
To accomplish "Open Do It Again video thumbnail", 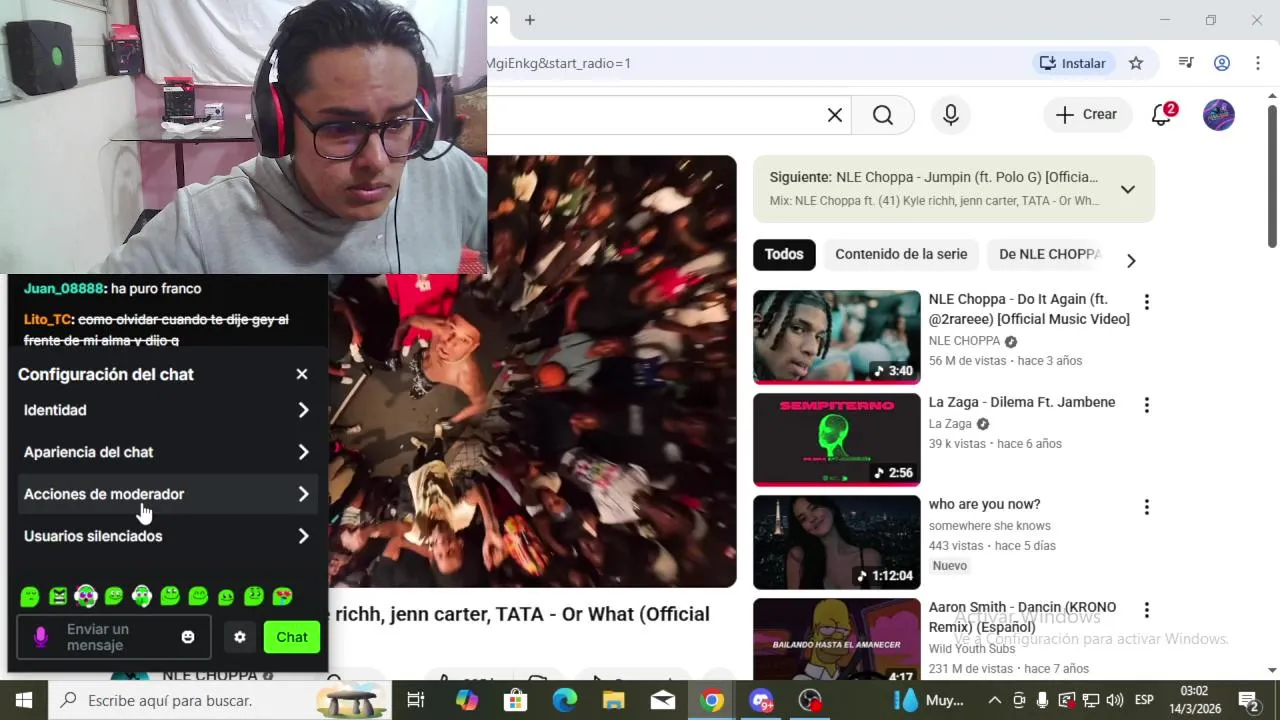I will point(836,337).
